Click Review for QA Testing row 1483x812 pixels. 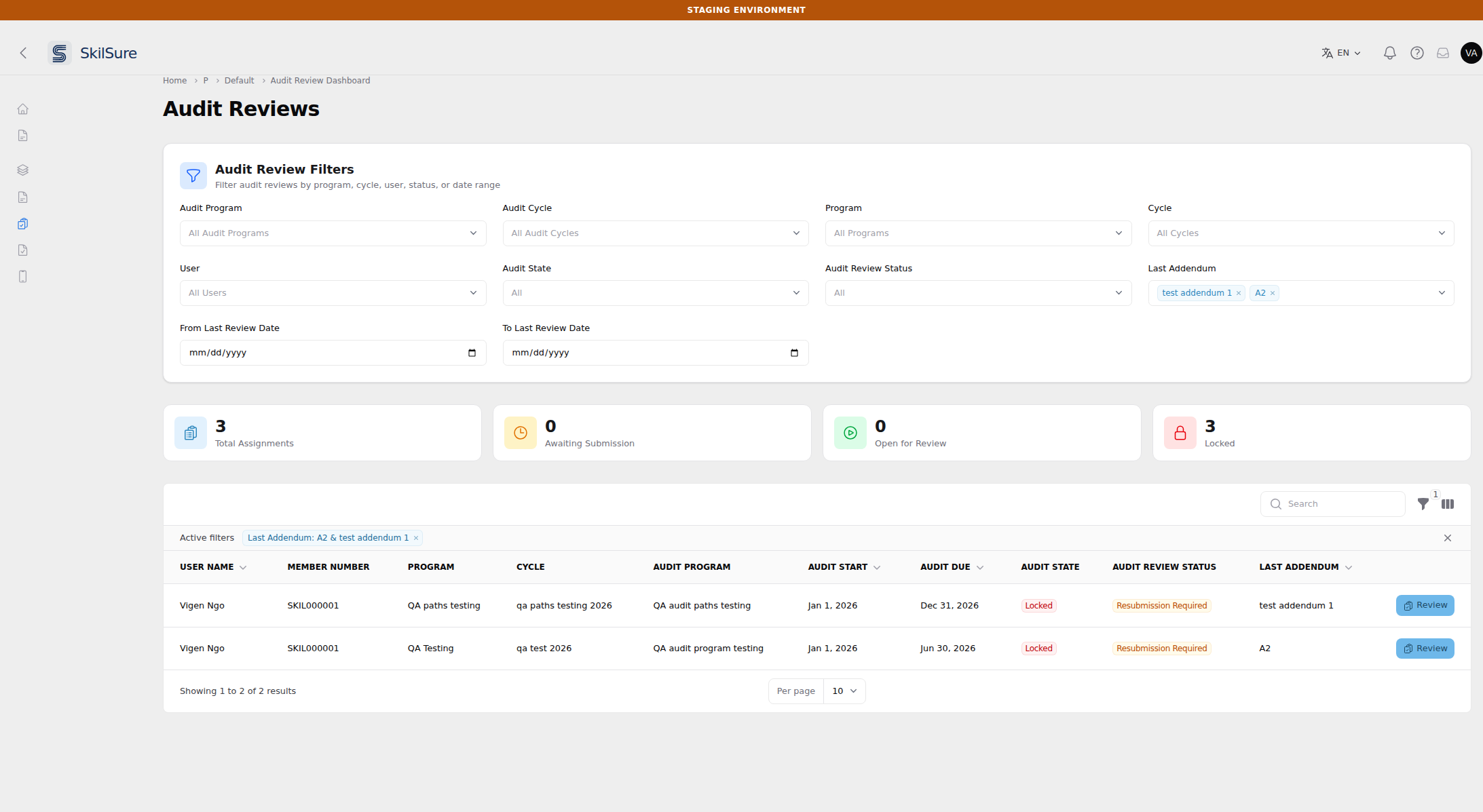[1425, 649]
